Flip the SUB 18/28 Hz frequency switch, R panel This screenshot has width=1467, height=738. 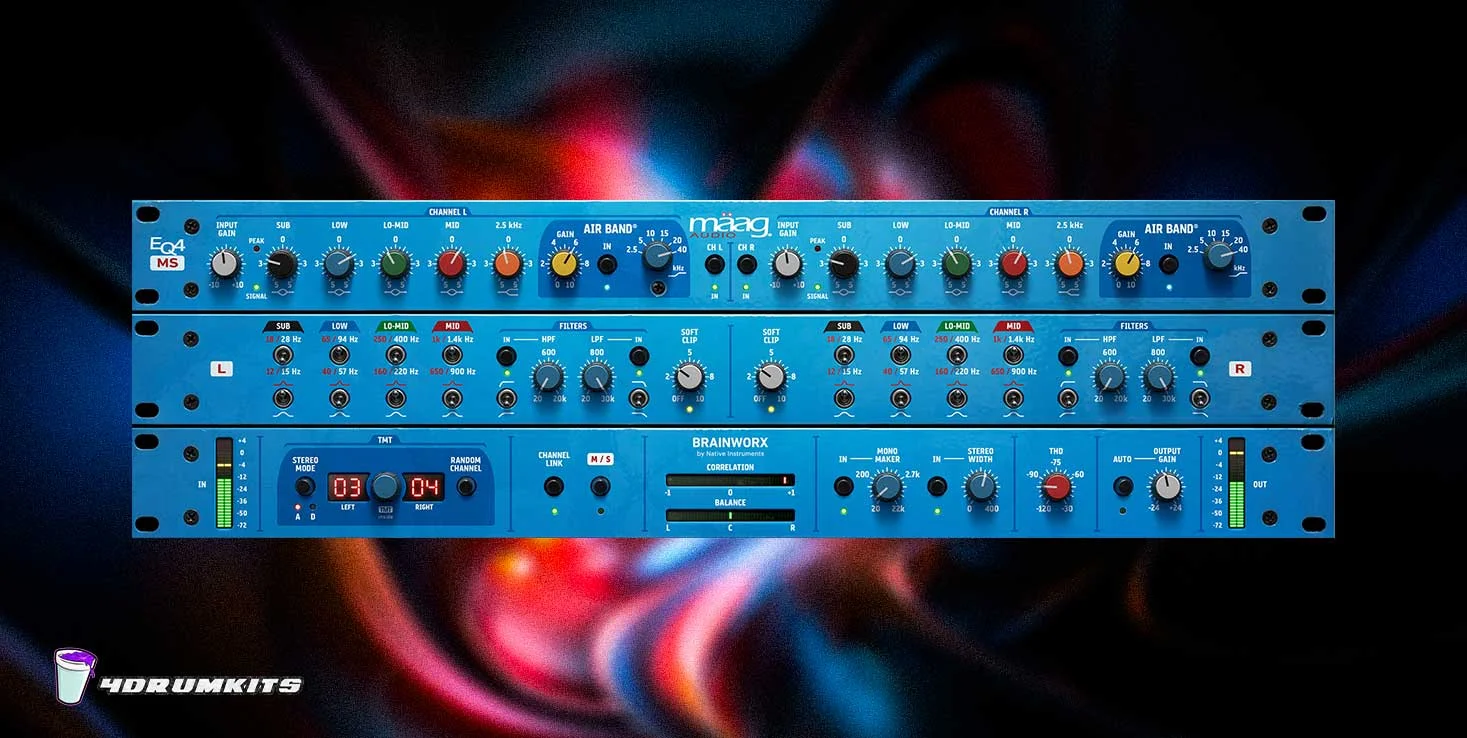click(844, 356)
